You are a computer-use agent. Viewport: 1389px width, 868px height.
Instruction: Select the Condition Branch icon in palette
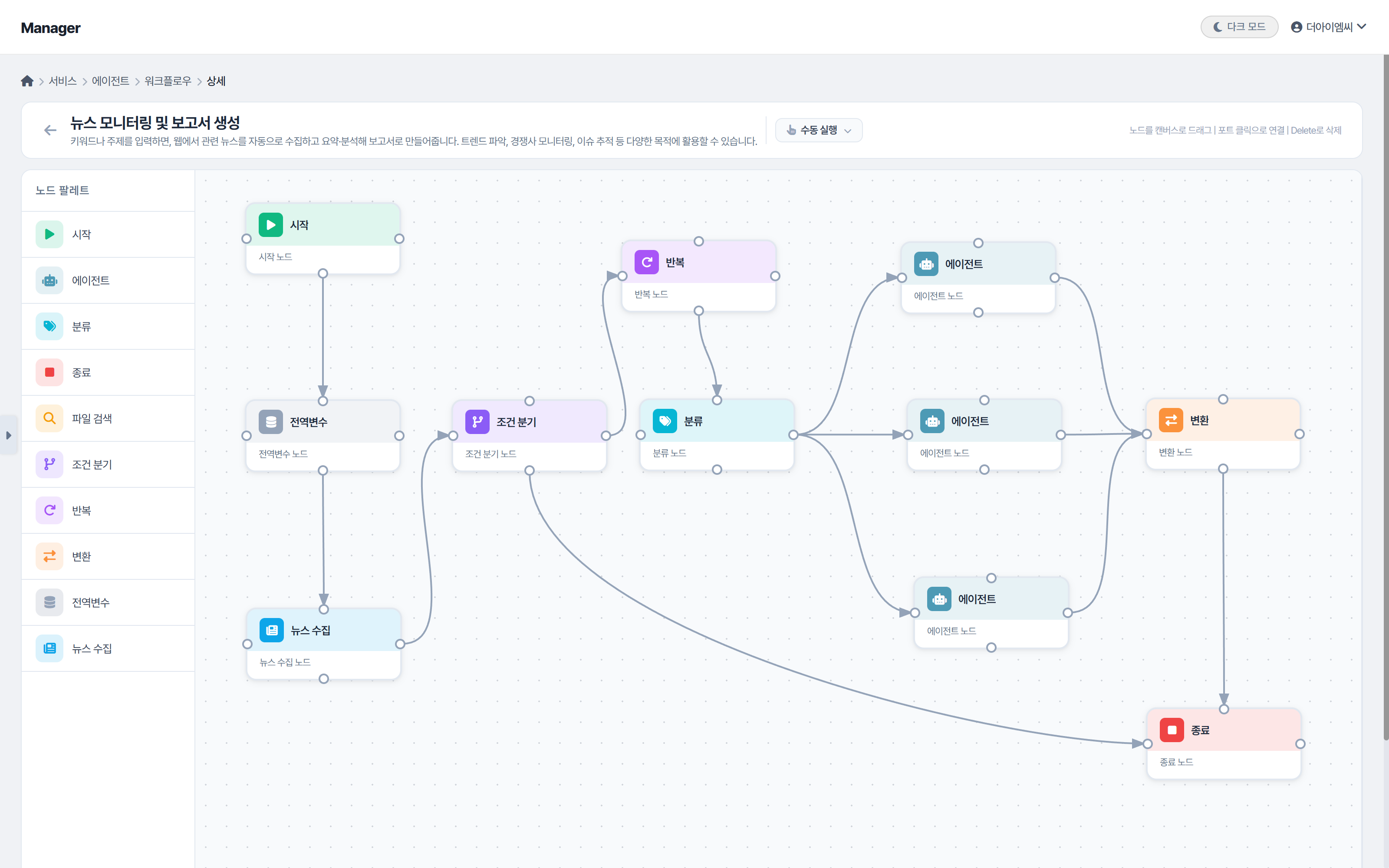tap(49, 464)
